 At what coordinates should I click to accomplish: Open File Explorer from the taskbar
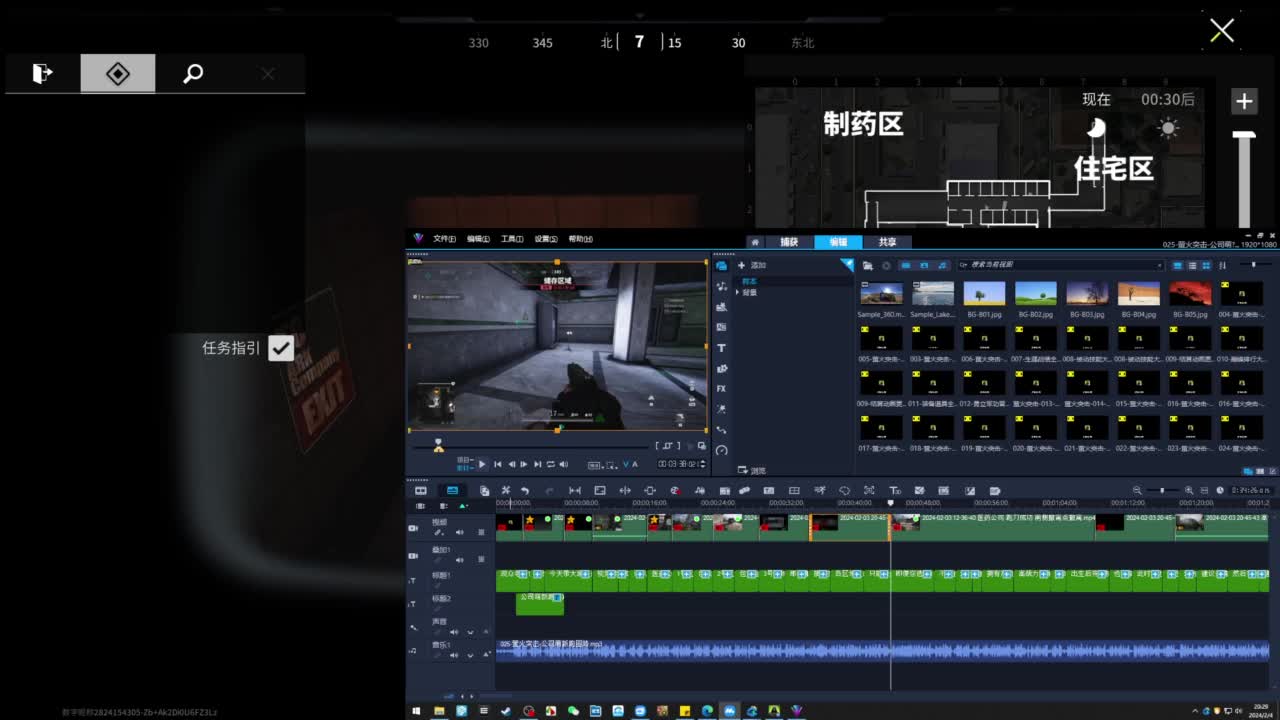pyautogui.click(x=439, y=711)
